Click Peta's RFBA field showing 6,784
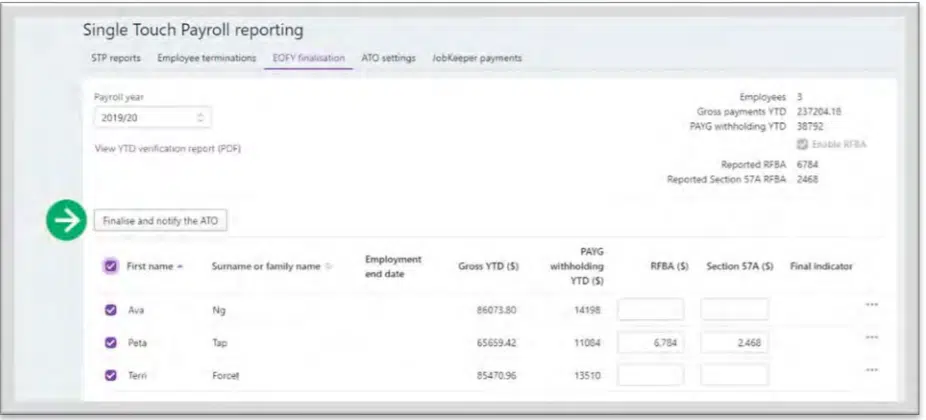 [x=651, y=343]
